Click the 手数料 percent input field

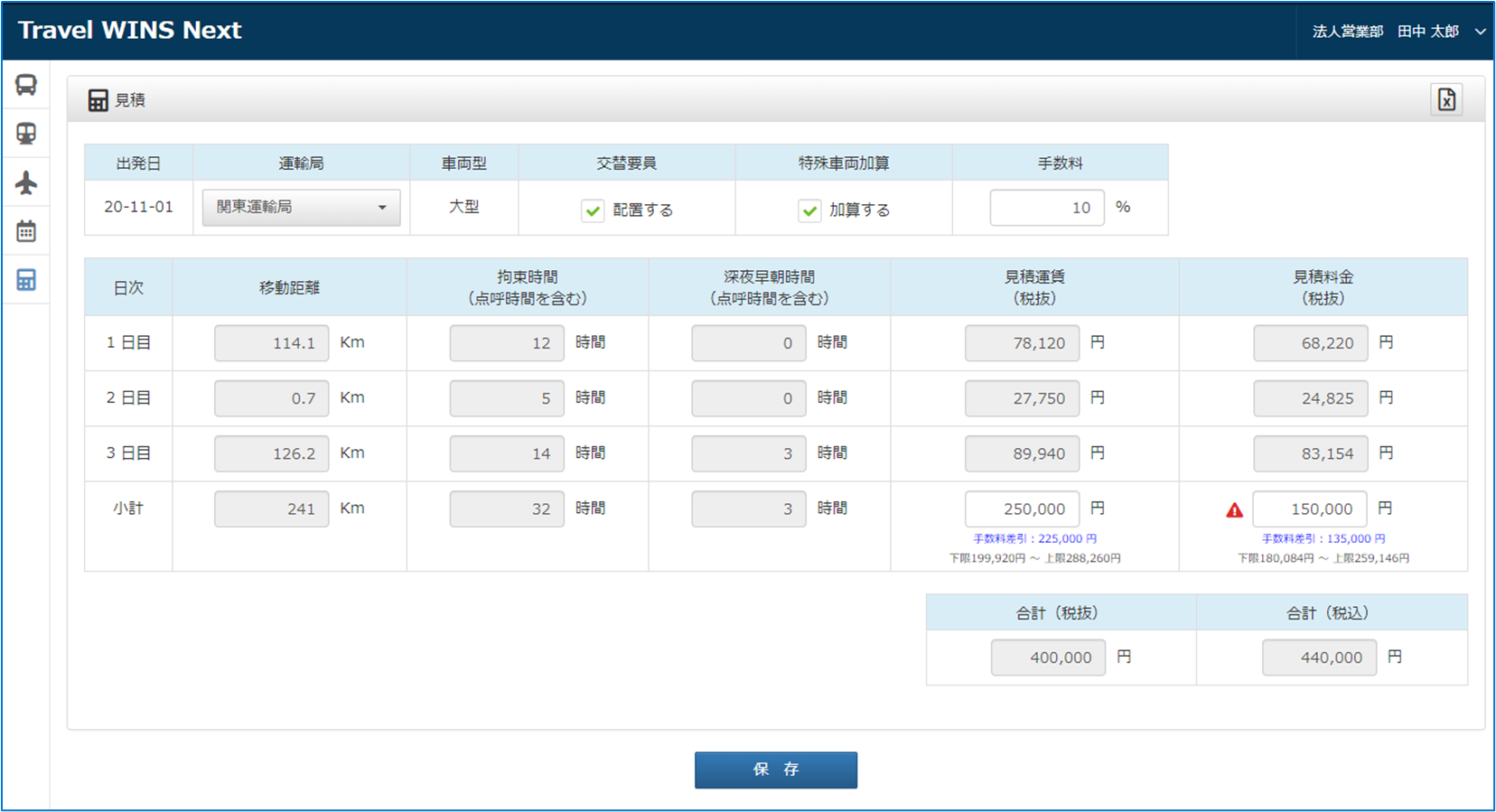tap(1047, 208)
